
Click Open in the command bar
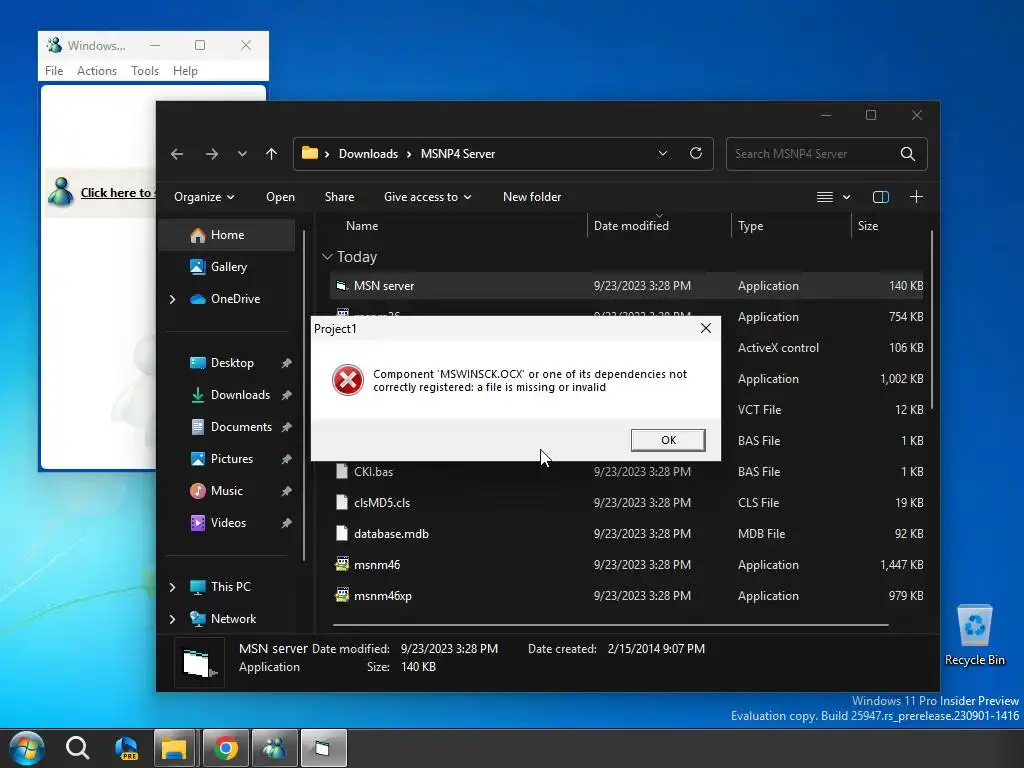280,197
